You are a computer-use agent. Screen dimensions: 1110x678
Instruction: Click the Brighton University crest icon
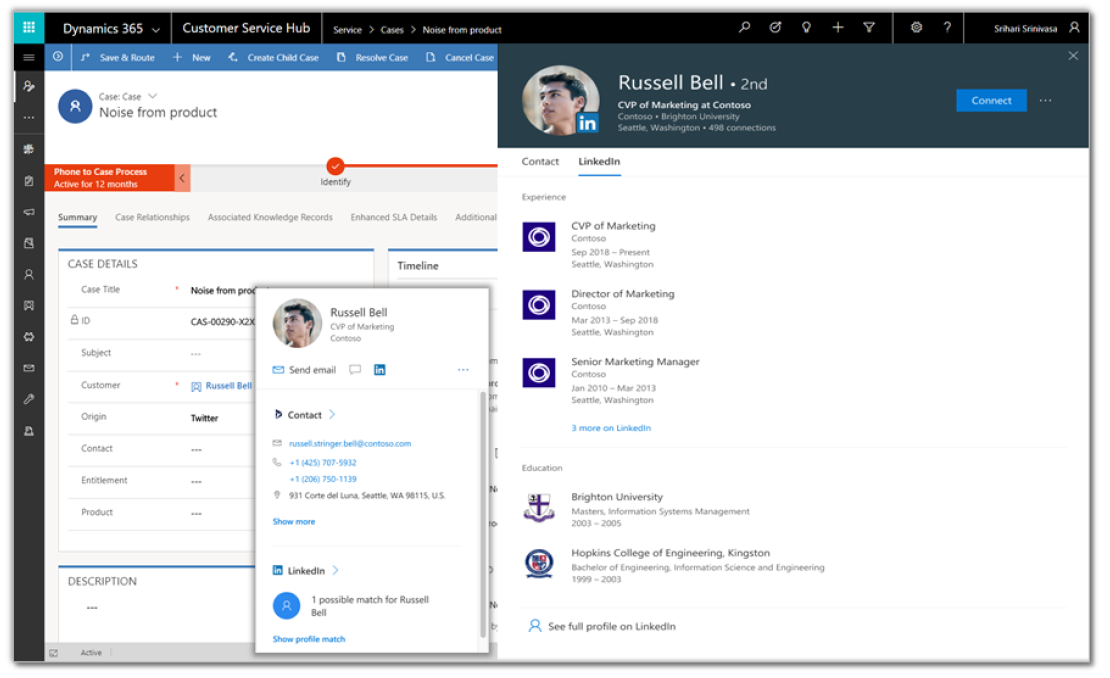tap(539, 507)
